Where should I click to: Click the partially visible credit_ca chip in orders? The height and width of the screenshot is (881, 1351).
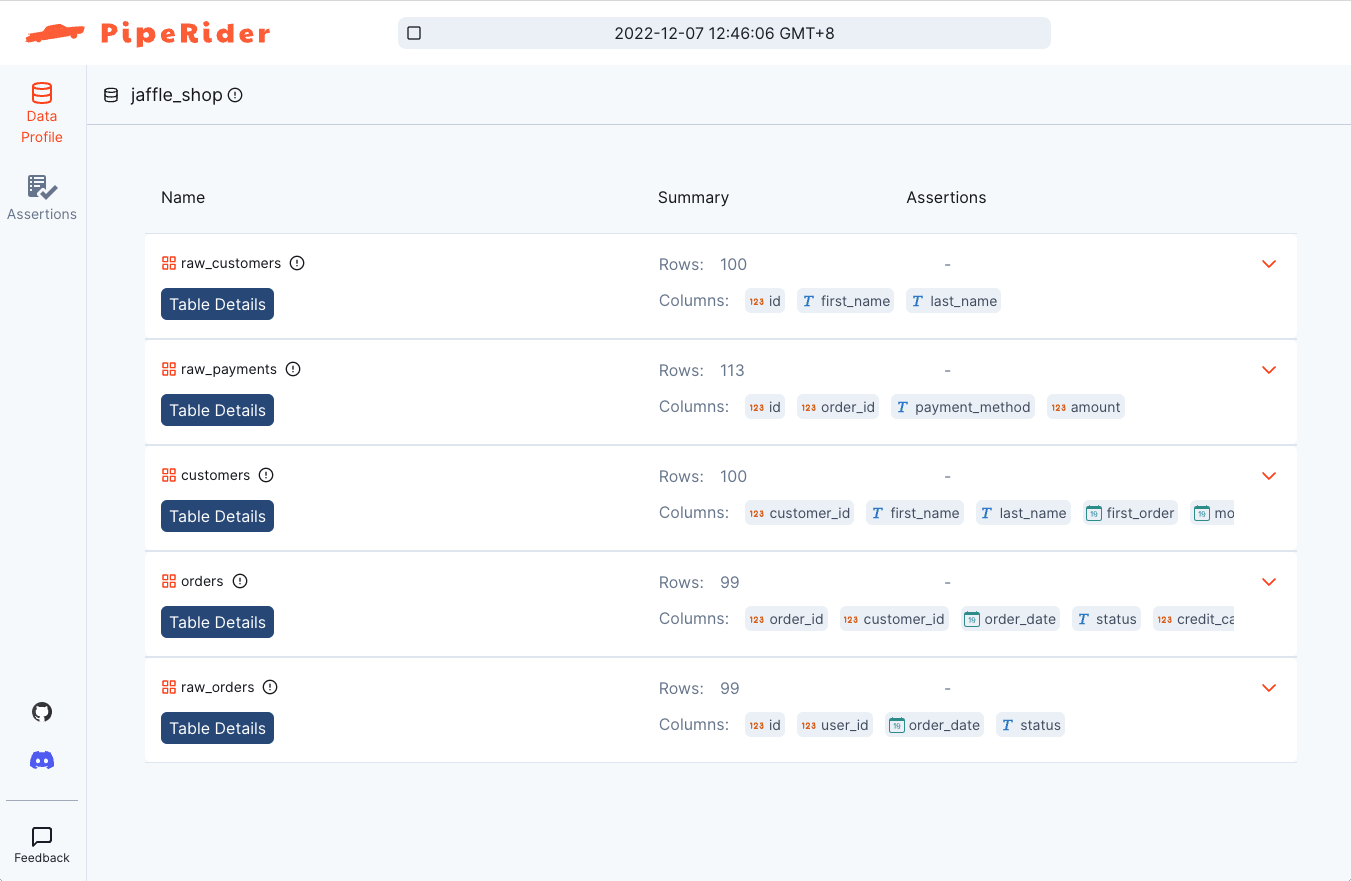click(1193, 619)
